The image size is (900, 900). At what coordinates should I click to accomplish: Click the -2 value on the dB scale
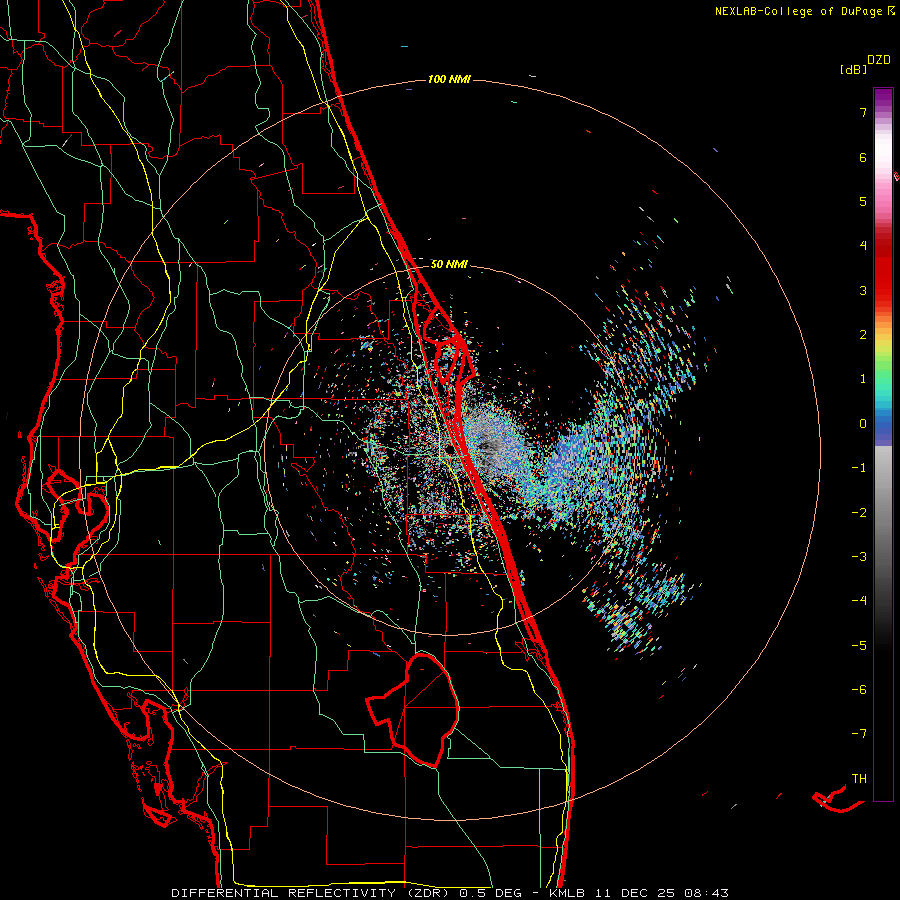click(x=859, y=513)
